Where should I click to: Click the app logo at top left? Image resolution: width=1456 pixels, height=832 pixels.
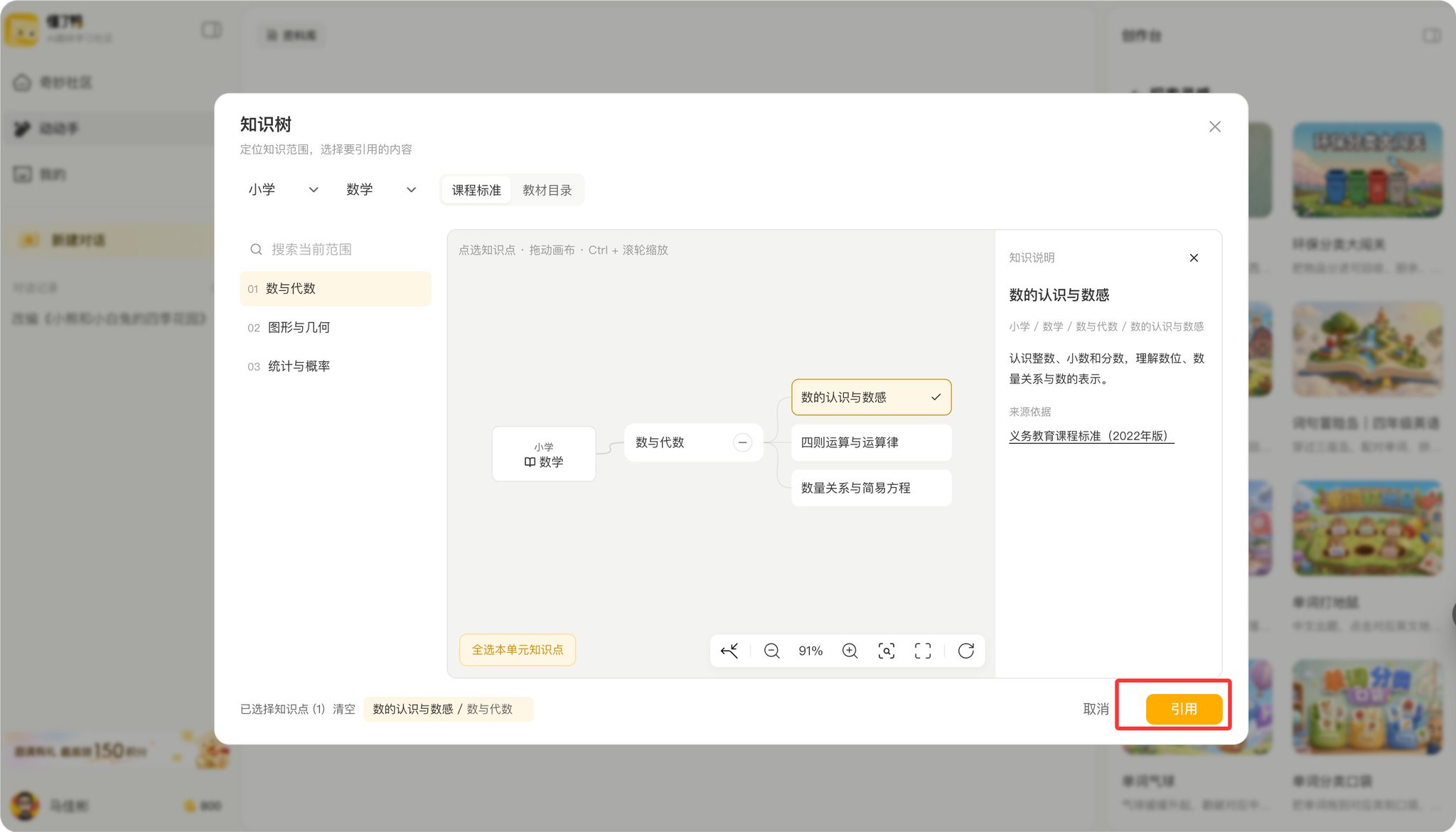coord(21,28)
